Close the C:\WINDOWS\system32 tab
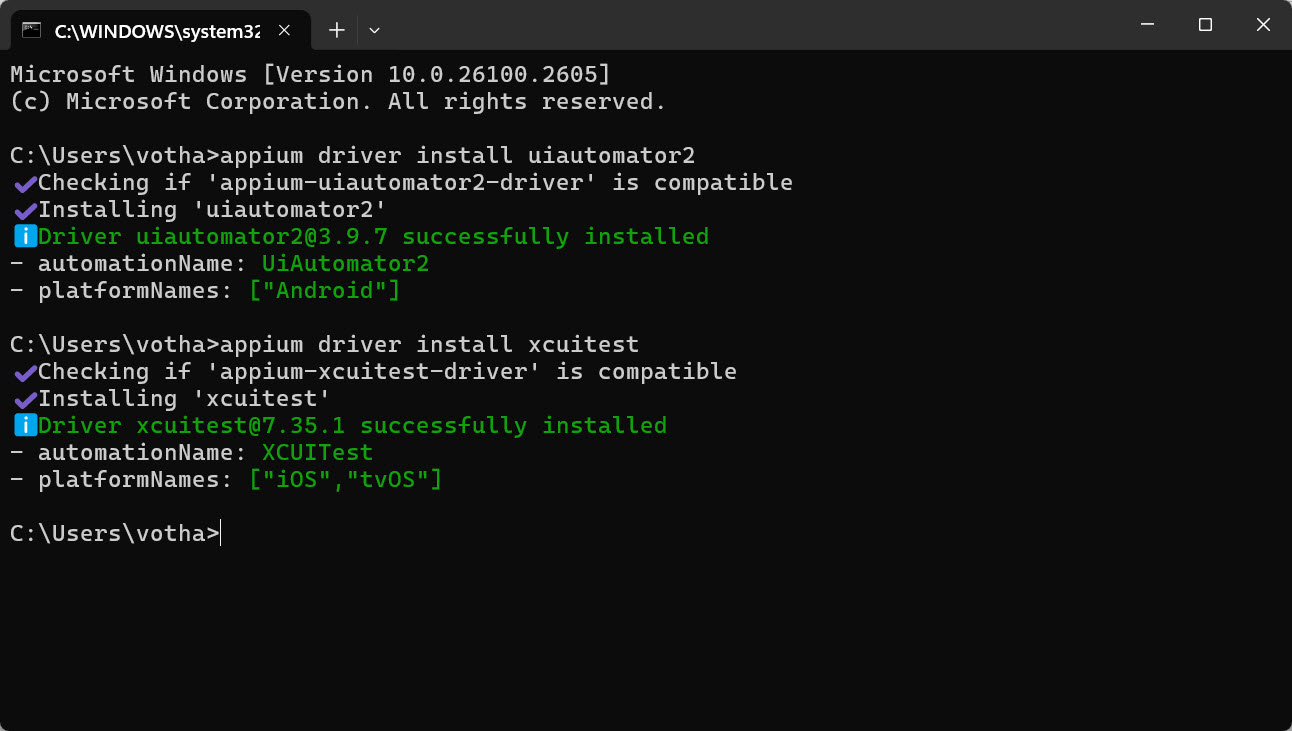The width and height of the screenshot is (1292, 731). point(284,30)
